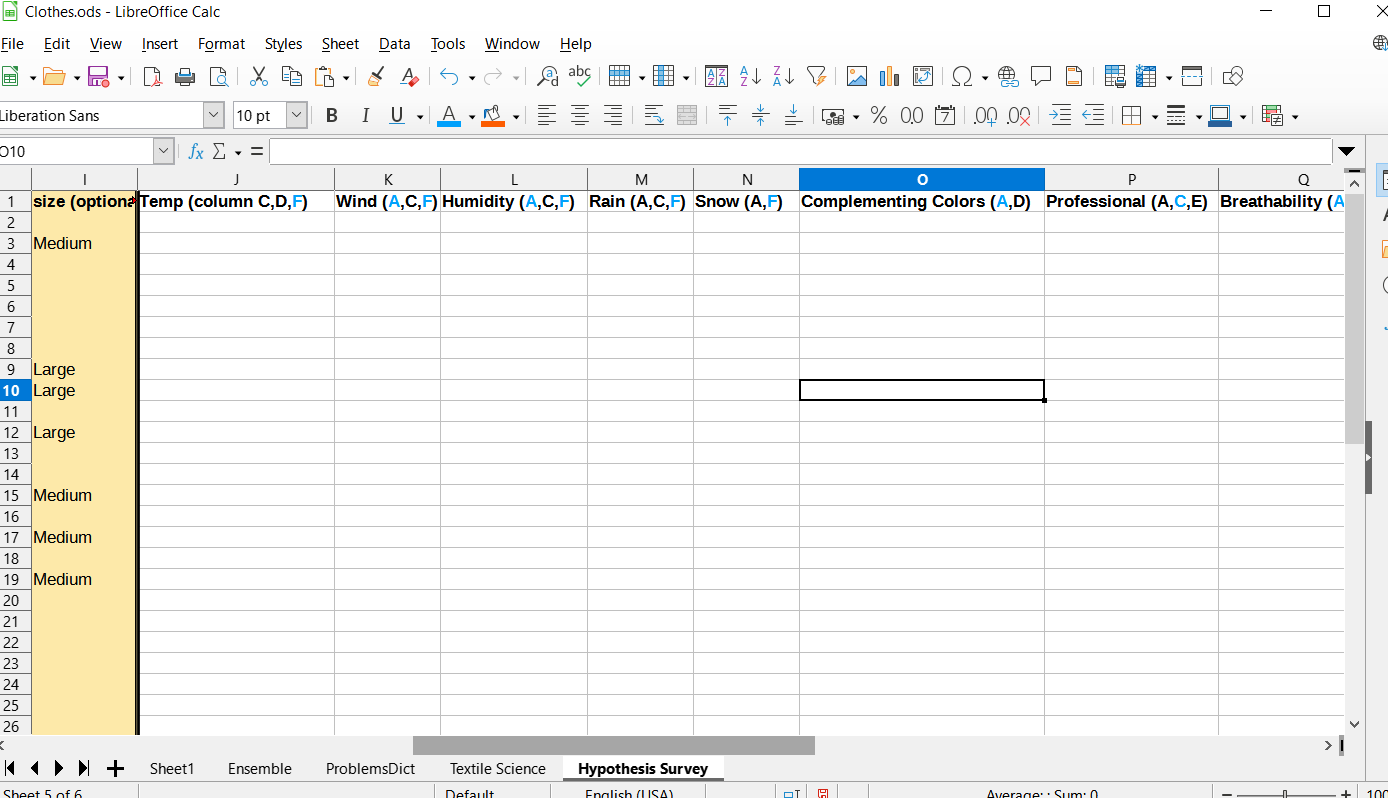Insert a pivot table
This screenshot has height=798, width=1388.
[923, 76]
